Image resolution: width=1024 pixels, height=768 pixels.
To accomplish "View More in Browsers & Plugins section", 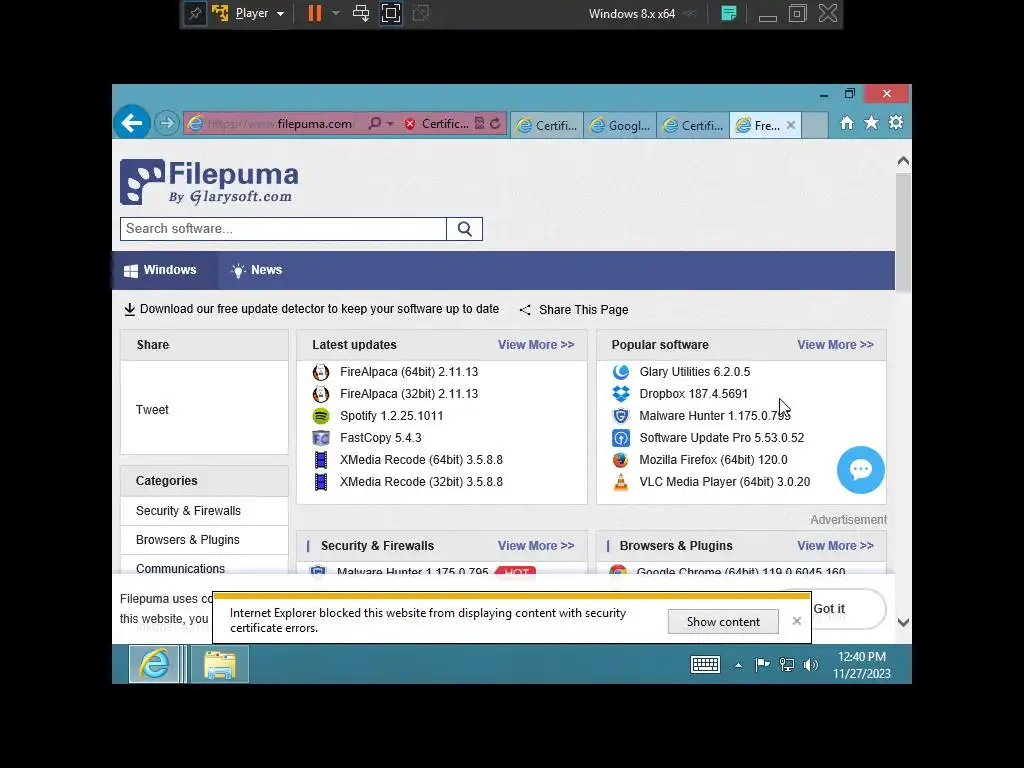I will [x=835, y=546].
